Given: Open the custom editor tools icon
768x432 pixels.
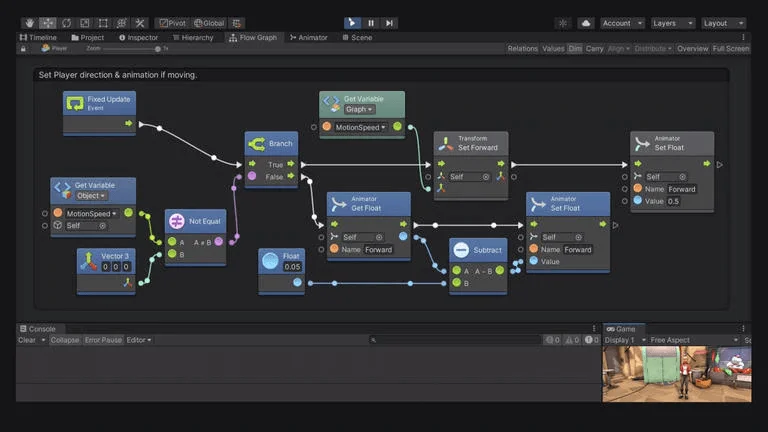Looking at the screenshot, I should [140, 23].
